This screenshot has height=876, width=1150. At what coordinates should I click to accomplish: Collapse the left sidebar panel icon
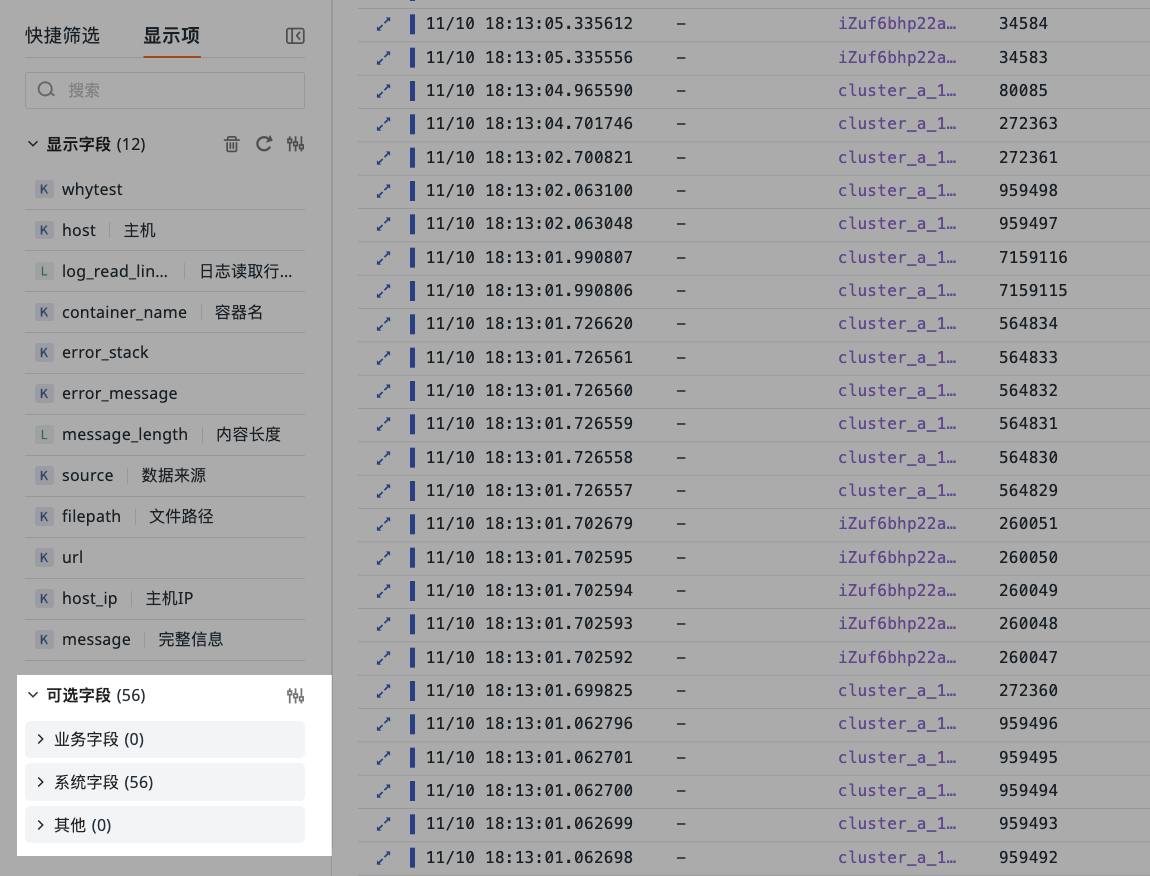[295, 36]
